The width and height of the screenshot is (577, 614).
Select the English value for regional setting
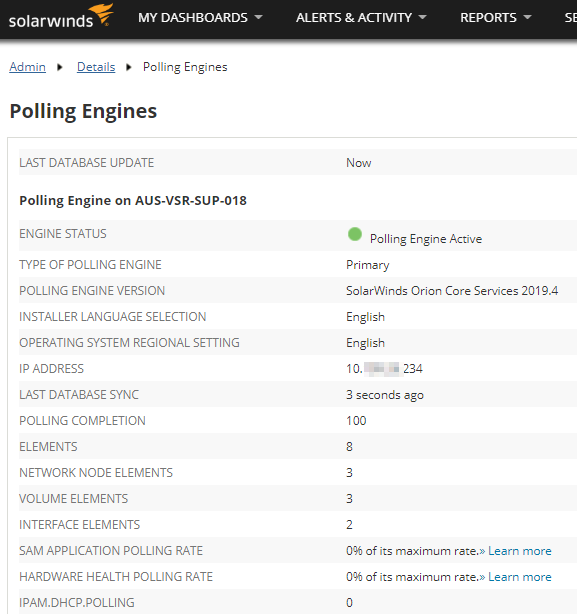pyautogui.click(x=365, y=343)
